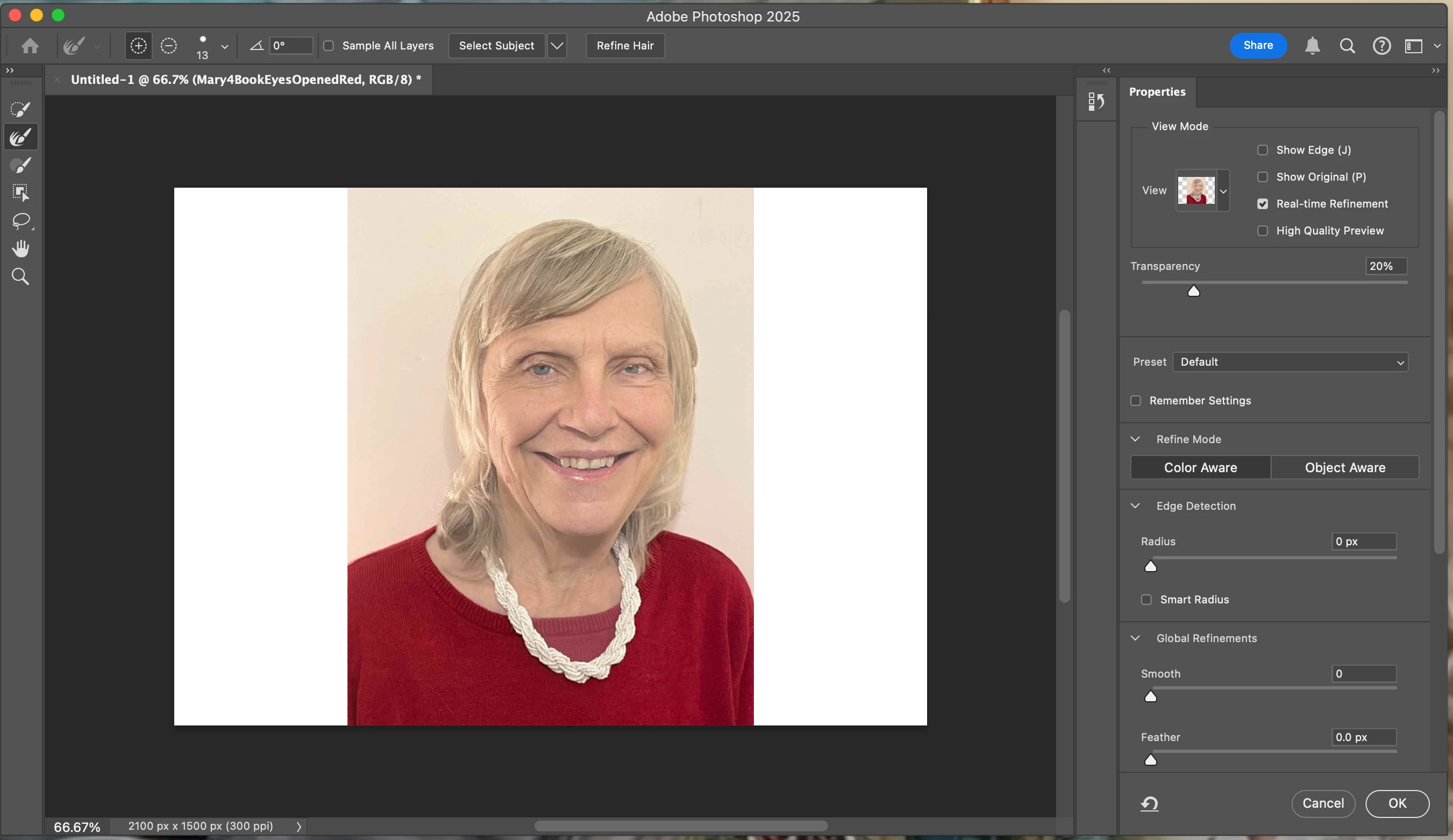Select the Zoom tool
Viewport: 1453px width, 840px height.
point(20,277)
